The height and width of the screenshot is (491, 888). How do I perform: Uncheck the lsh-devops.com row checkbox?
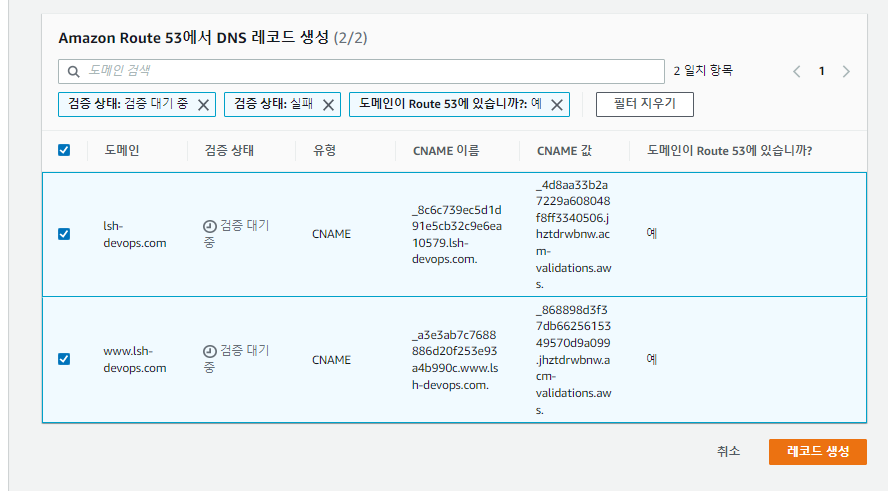pos(64,234)
